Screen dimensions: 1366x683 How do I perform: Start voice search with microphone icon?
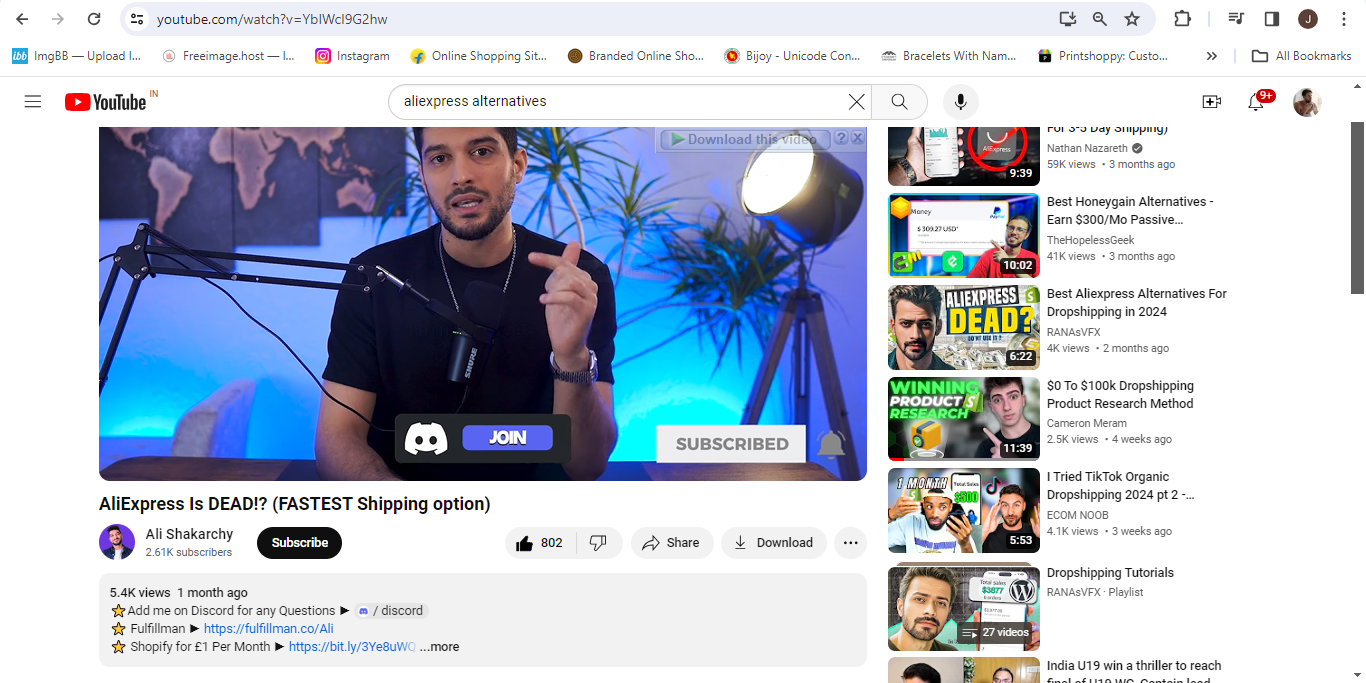[x=960, y=101]
